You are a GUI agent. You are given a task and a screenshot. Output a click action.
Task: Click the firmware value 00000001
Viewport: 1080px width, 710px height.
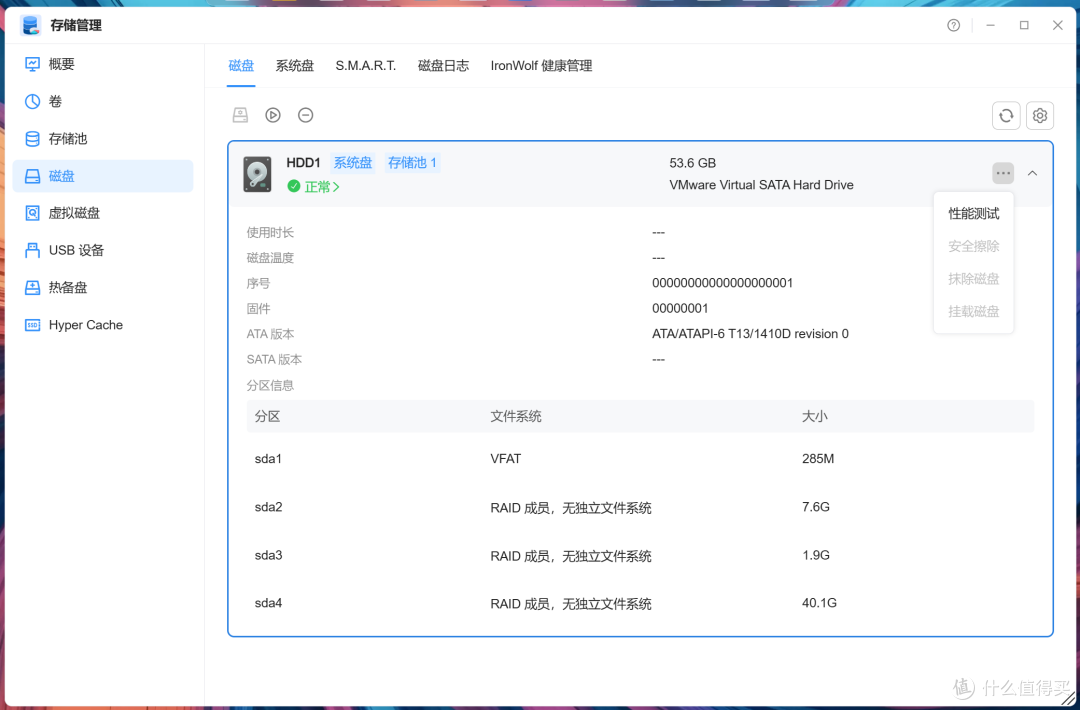680,309
